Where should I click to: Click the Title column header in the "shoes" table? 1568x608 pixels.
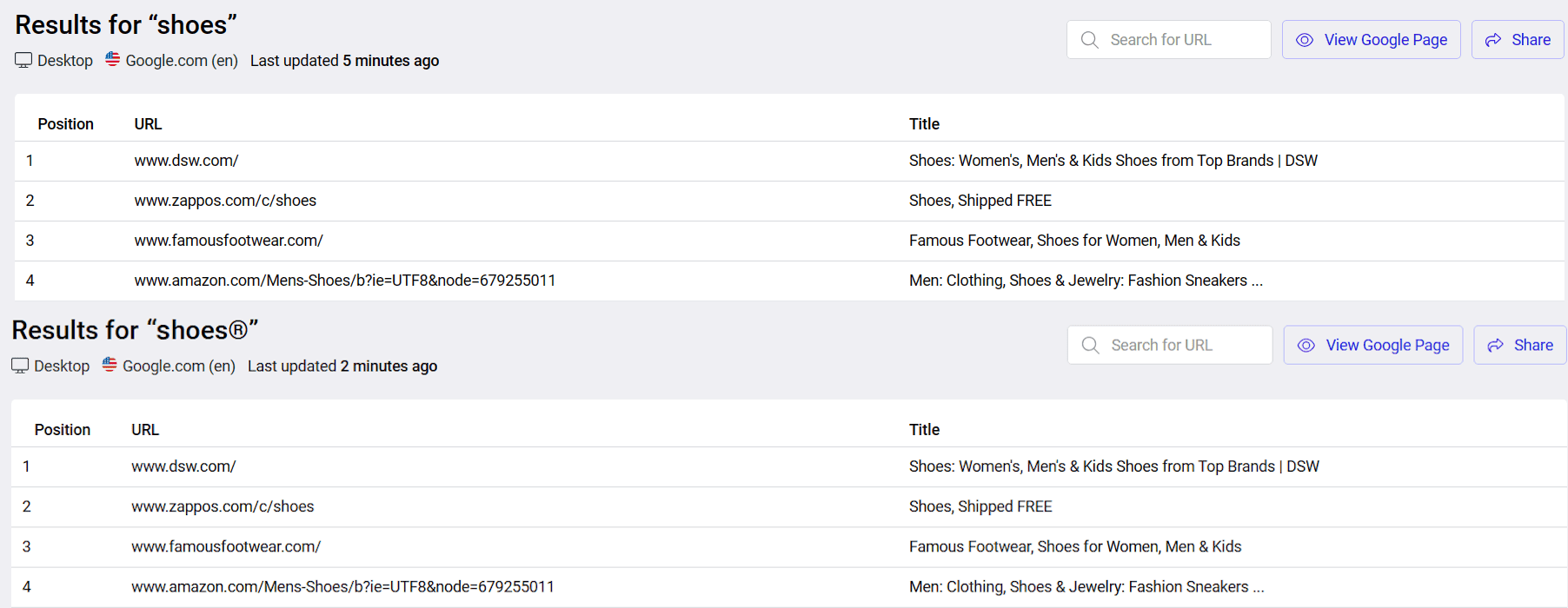(x=924, y=124)
